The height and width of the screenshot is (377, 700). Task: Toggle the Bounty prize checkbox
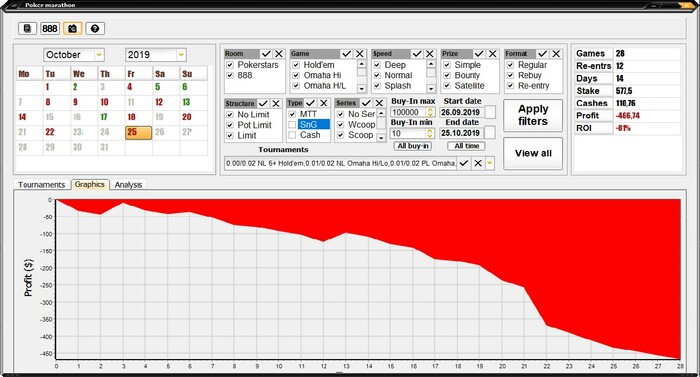[x=447, y=75]
